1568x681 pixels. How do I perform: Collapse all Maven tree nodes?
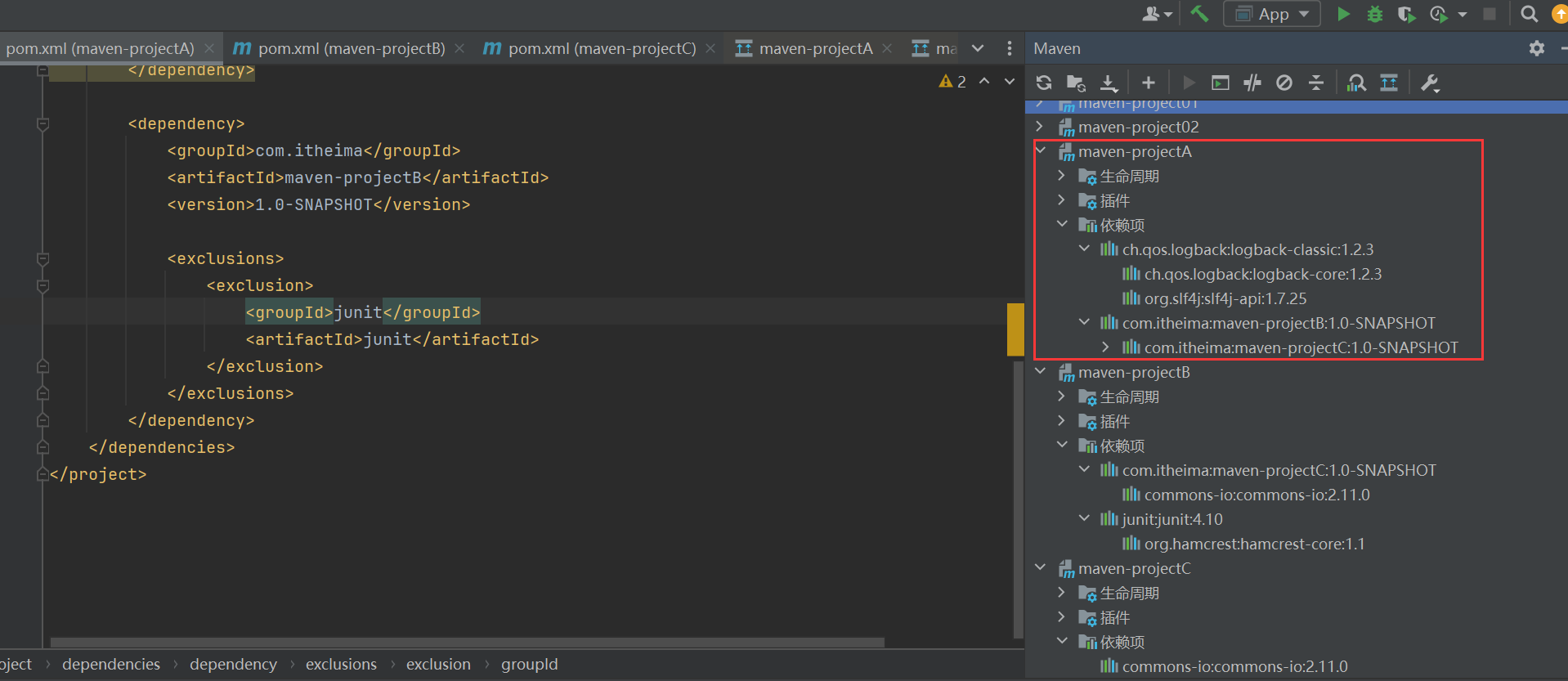pos(1316,83)
